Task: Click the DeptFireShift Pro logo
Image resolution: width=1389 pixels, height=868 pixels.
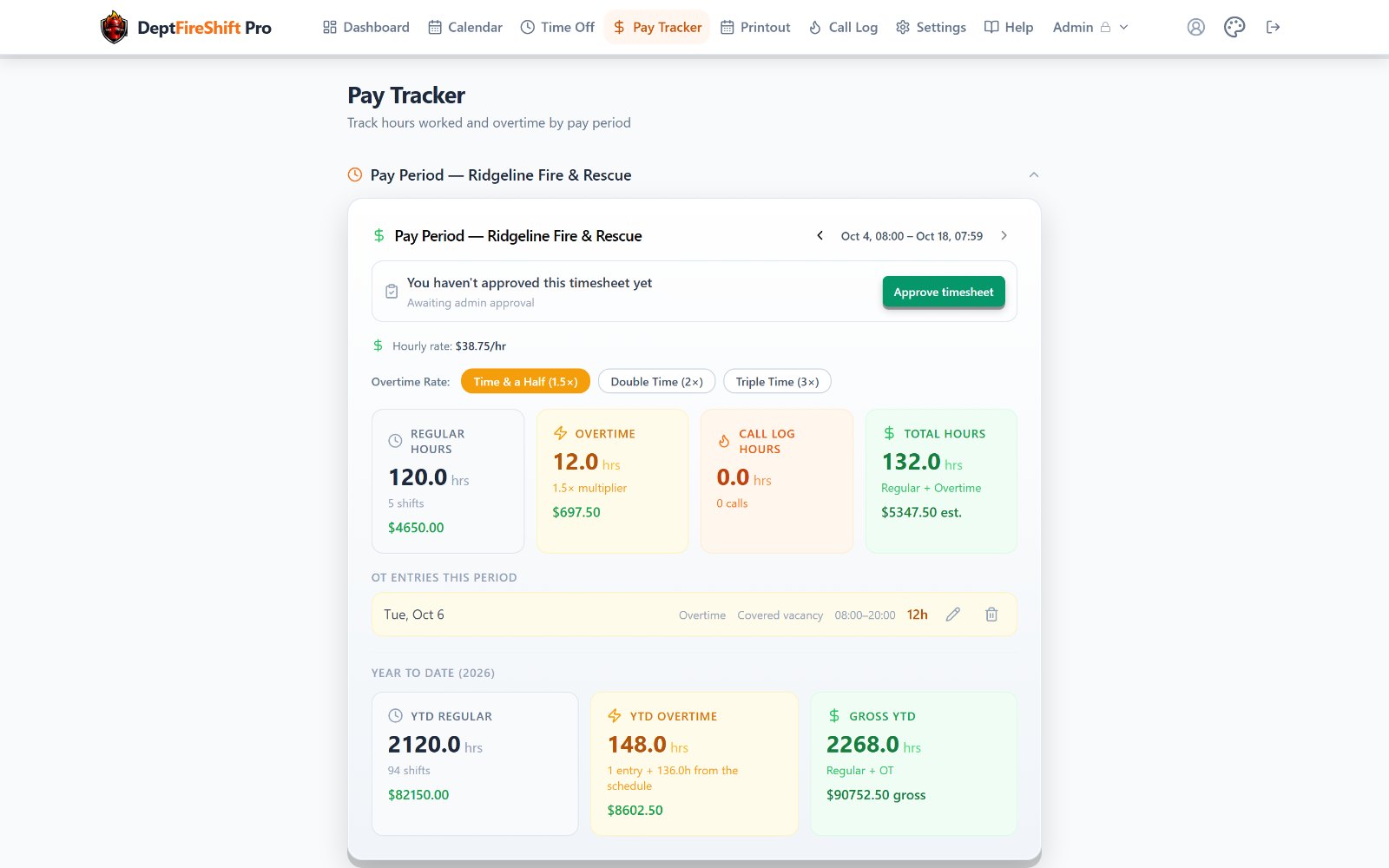Action: [186, 27]
